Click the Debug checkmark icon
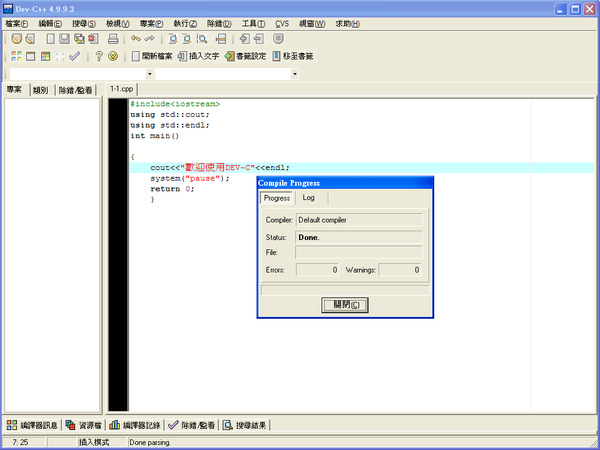This screenshot has height=450, width=600. tap(74, 56)
